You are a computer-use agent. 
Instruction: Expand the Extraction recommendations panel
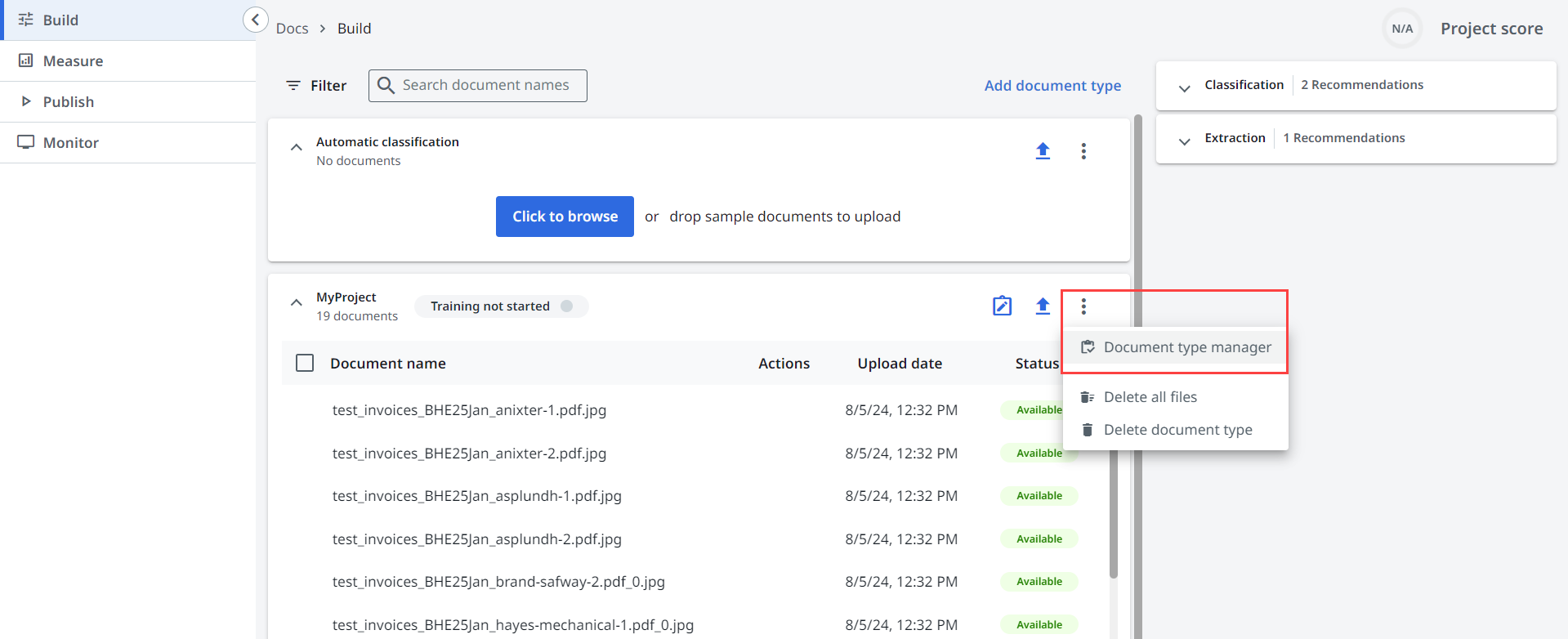[x=1184, y=141]
